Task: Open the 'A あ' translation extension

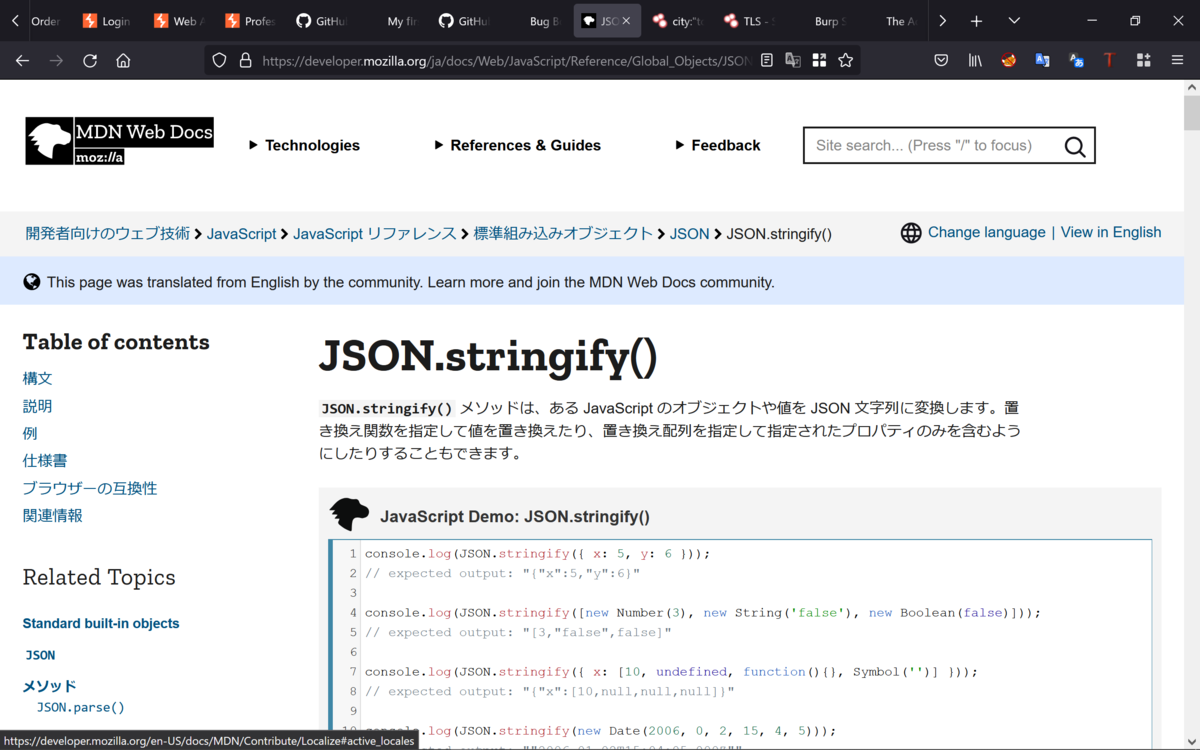Action: coord(1076,60)
